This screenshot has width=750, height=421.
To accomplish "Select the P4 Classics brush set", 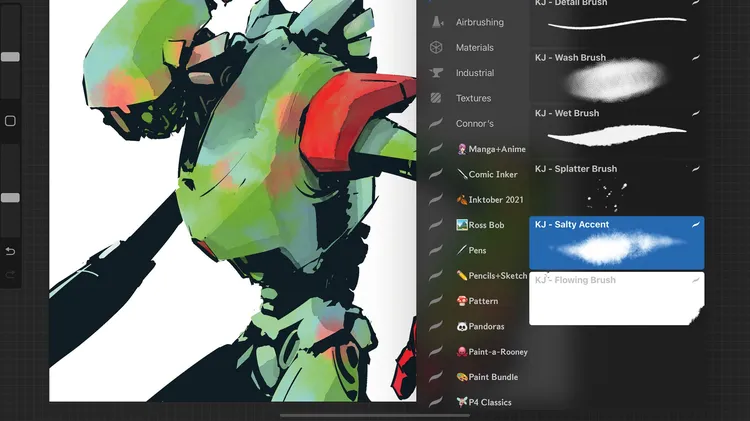I will (x=484, y=402).
